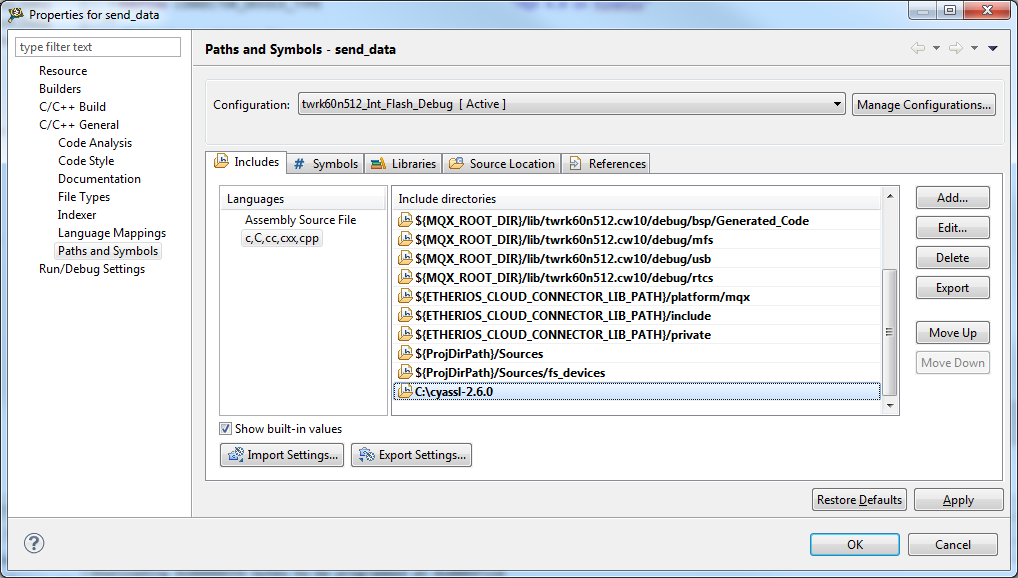Click the folder icon beside C:\cyassl-2.6.0
The height and width of the screenshot is (578, 1018).
click(405, 392)
